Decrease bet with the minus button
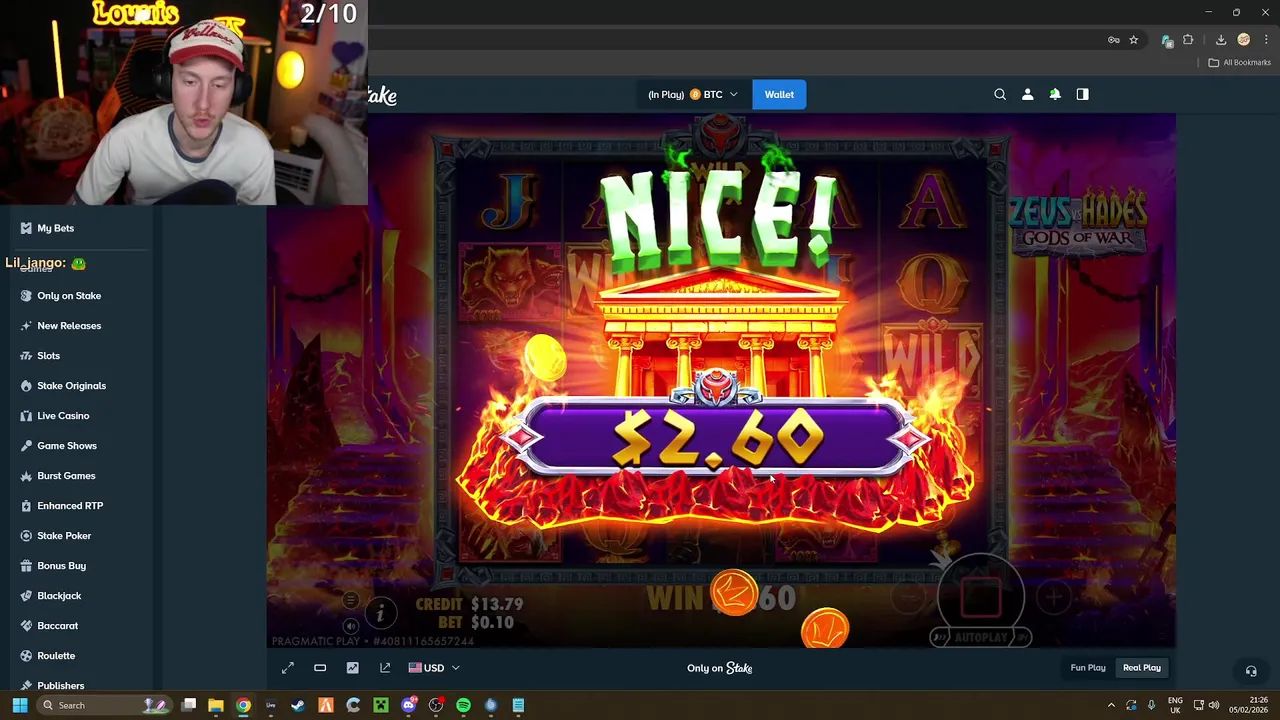 pyautogui.click(x=908, y=598)
